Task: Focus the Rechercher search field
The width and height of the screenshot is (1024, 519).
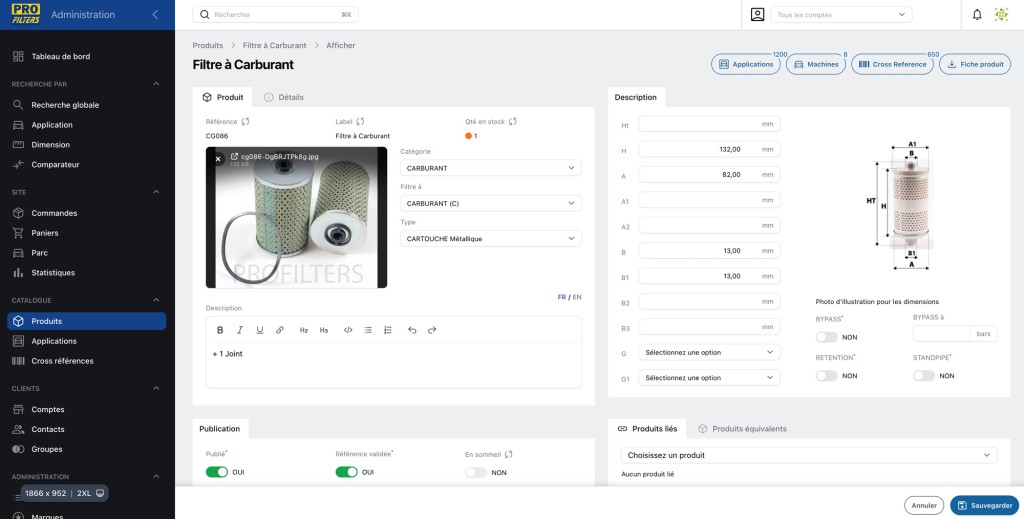Action: pyautogui.click(x=275, y=14)
